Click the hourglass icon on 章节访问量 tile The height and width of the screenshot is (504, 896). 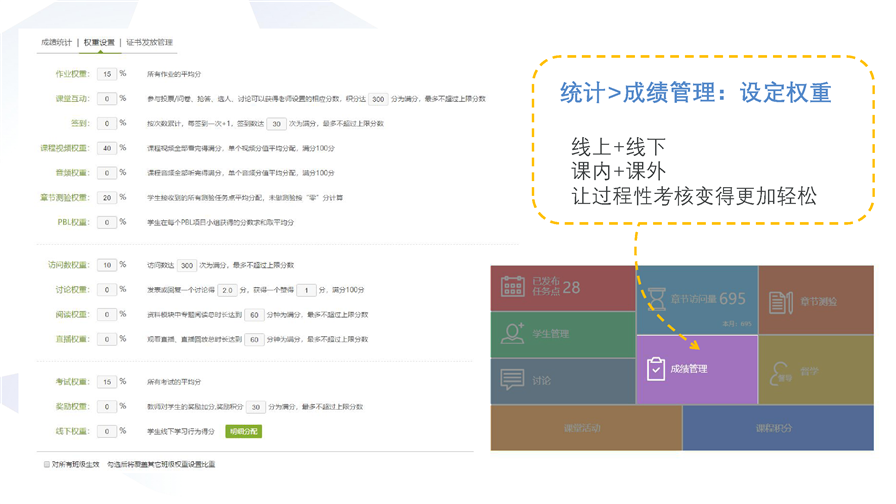656,298
